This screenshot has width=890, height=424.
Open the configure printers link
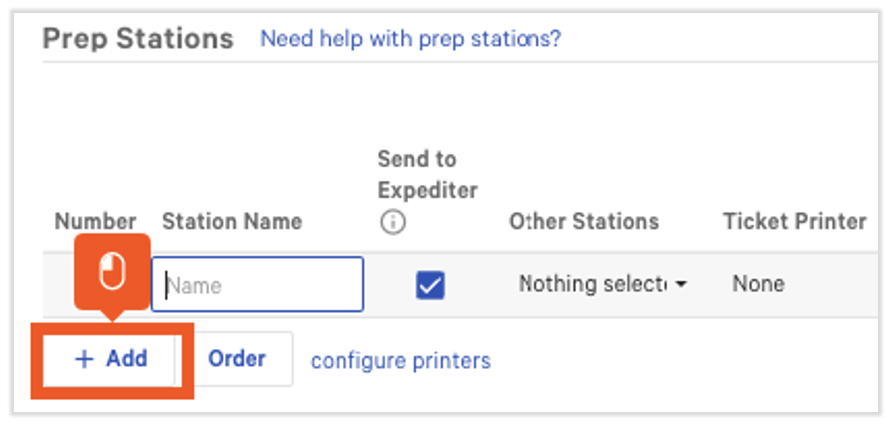pos(400,360)
